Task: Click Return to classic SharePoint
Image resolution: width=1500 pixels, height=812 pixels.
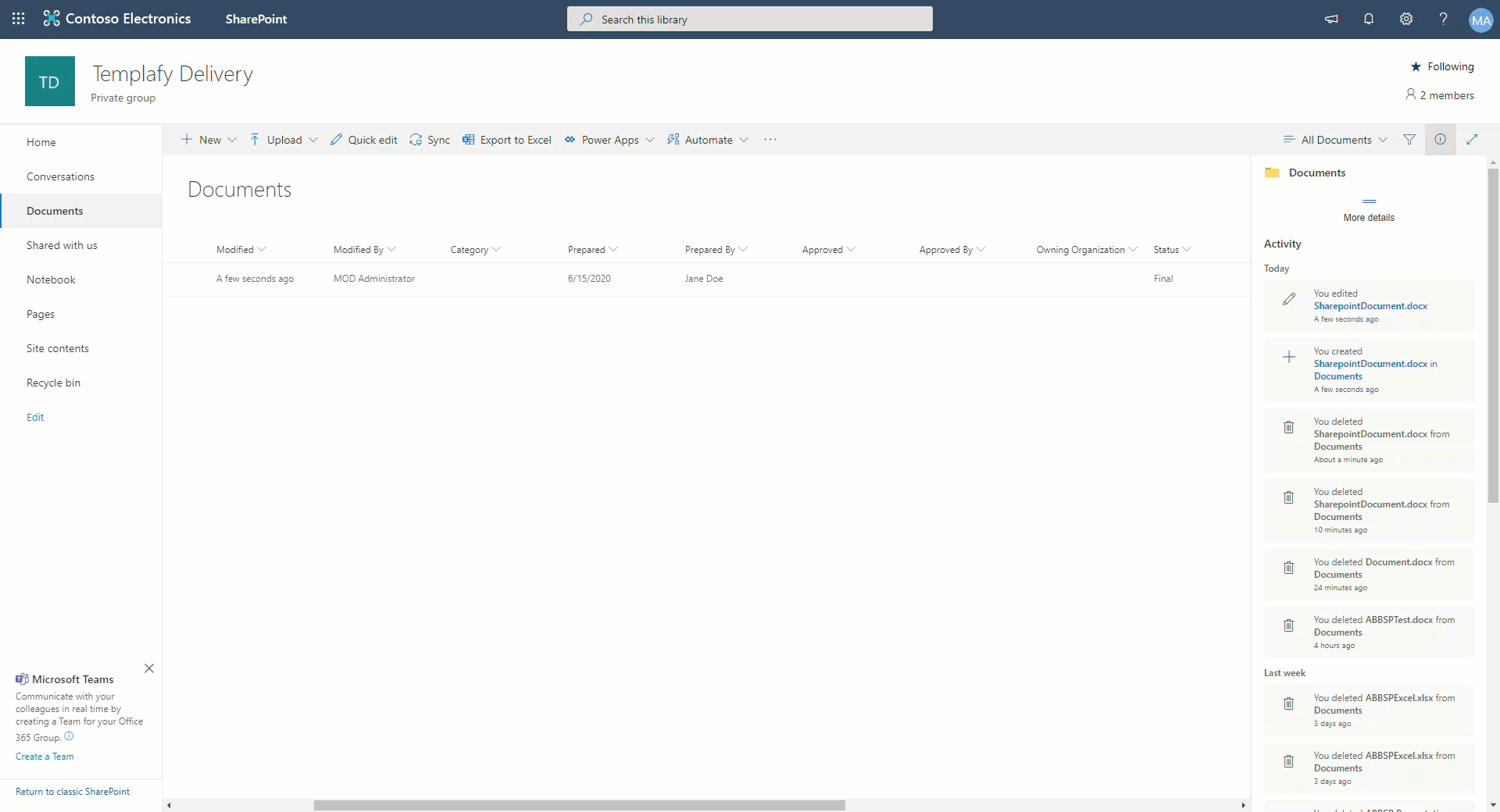Action: click(73, 792)
